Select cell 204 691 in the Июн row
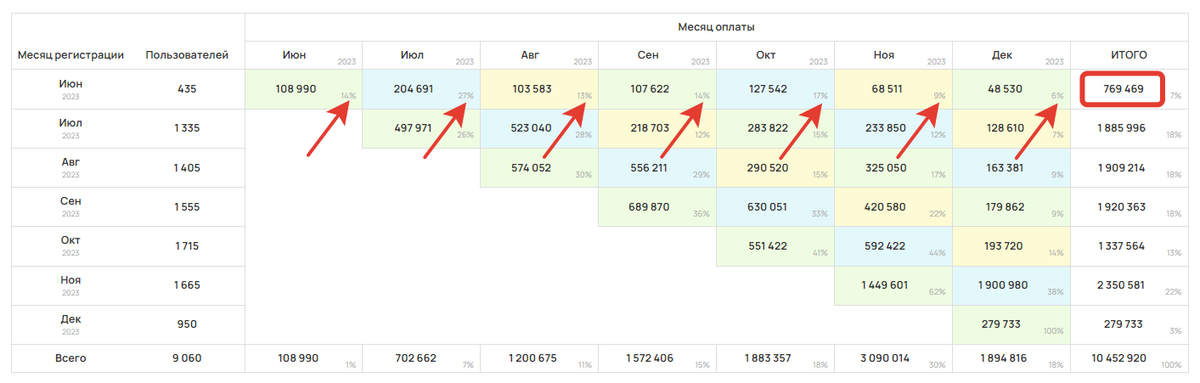The image size is (1200, 383). click(412, 89)
